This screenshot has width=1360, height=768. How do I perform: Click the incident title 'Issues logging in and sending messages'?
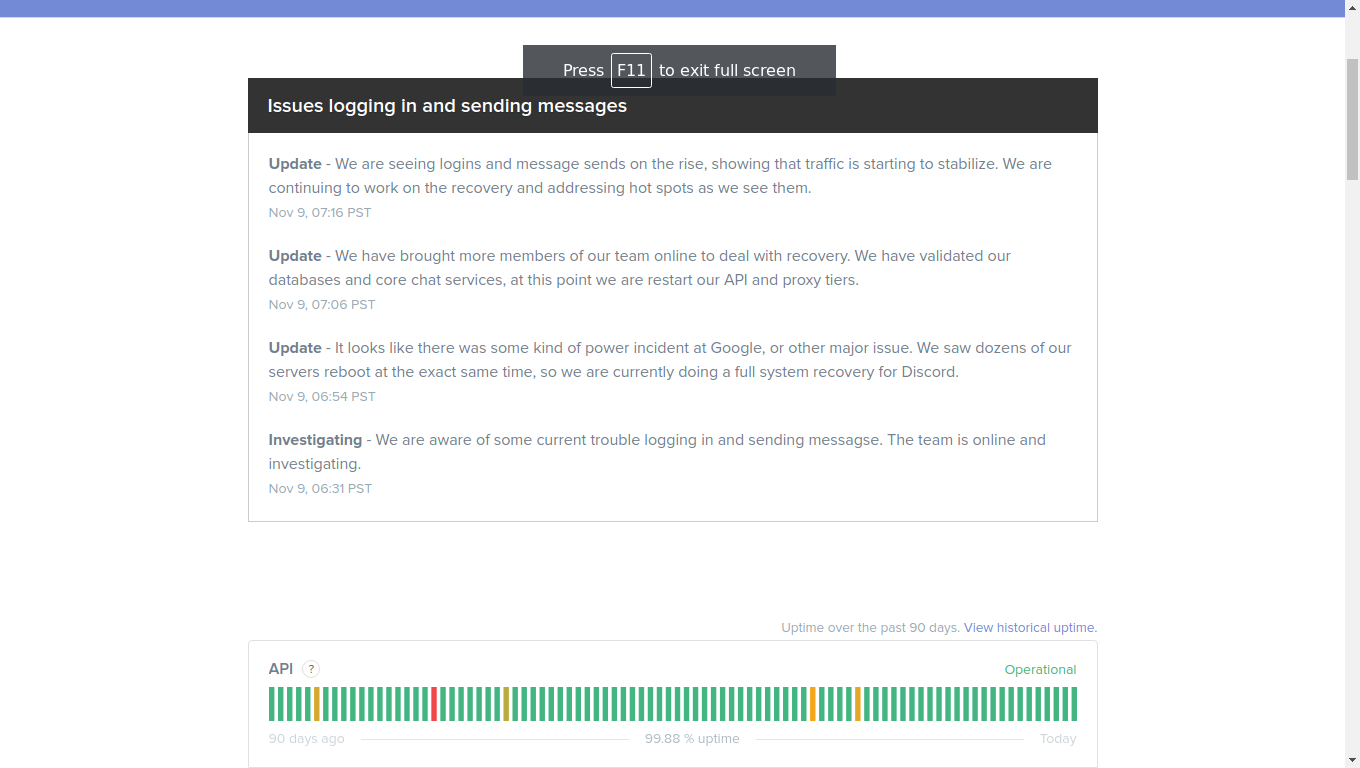coord(447,106)
